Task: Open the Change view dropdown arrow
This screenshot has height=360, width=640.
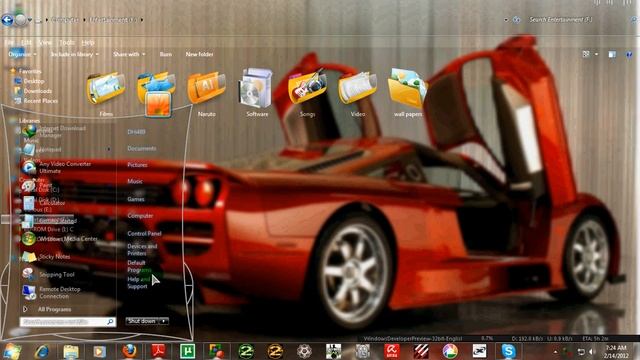Action: (596, 54)
